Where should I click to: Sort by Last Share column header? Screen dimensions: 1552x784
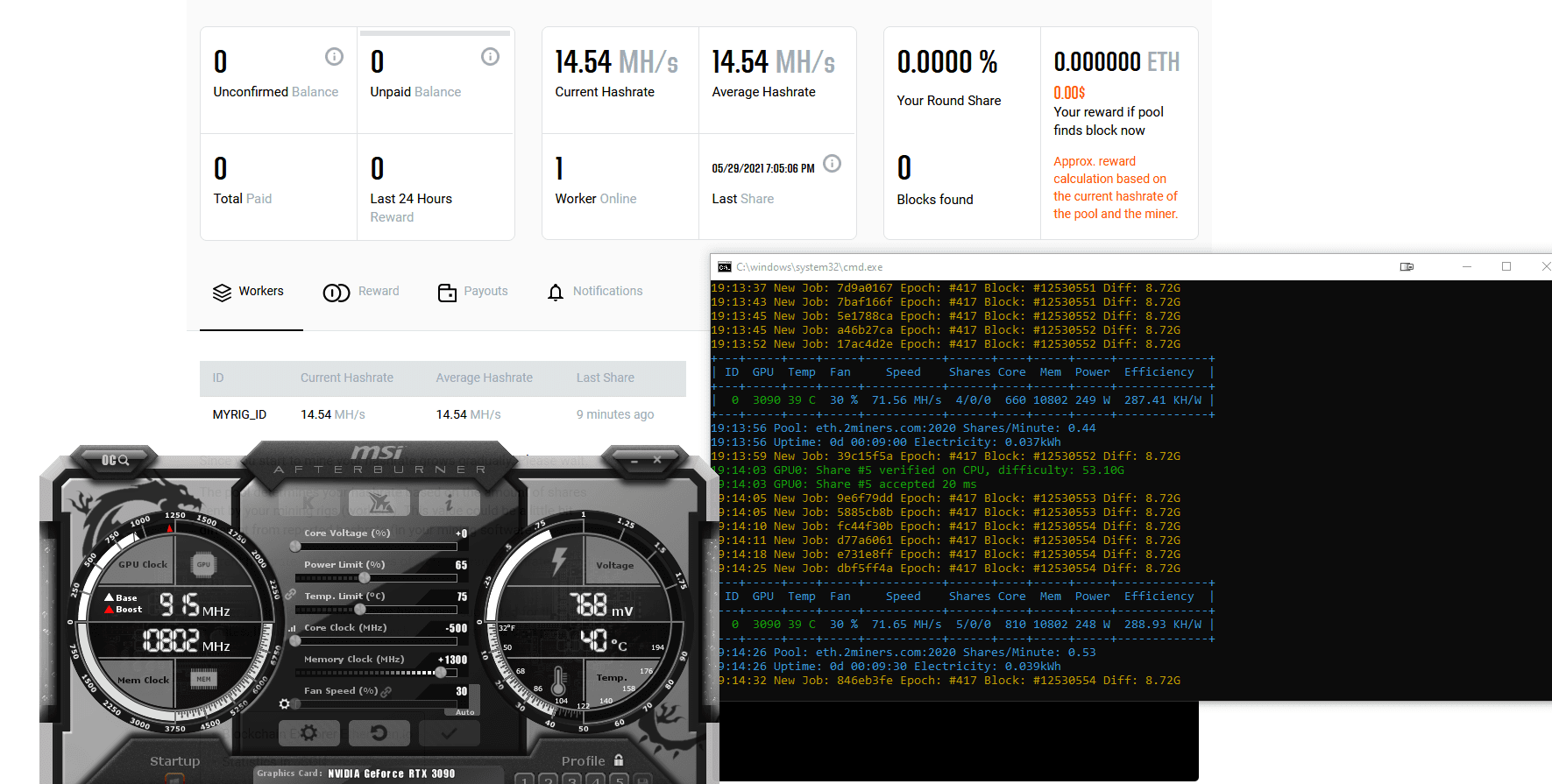[x=606, y=378]
